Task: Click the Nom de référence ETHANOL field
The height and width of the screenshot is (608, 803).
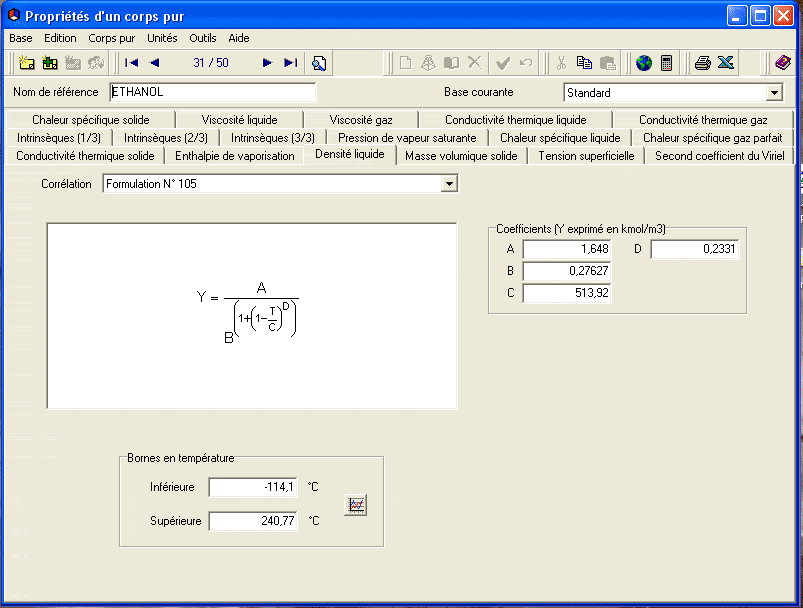Action: click(213, 92)
